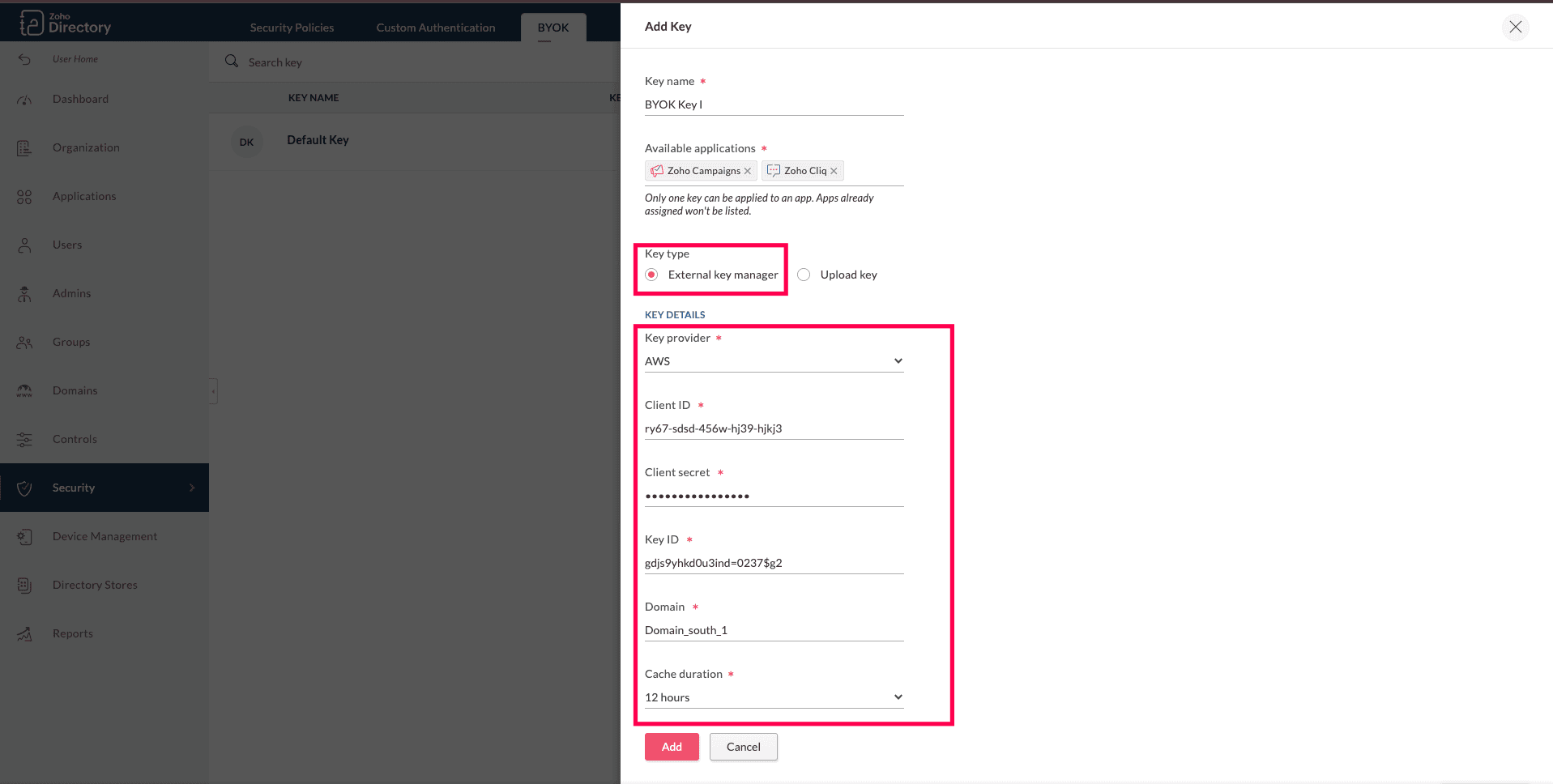Click the Organization building icon
The width and height of the screenshot is (1553, 784).
(x=24, y=148)
